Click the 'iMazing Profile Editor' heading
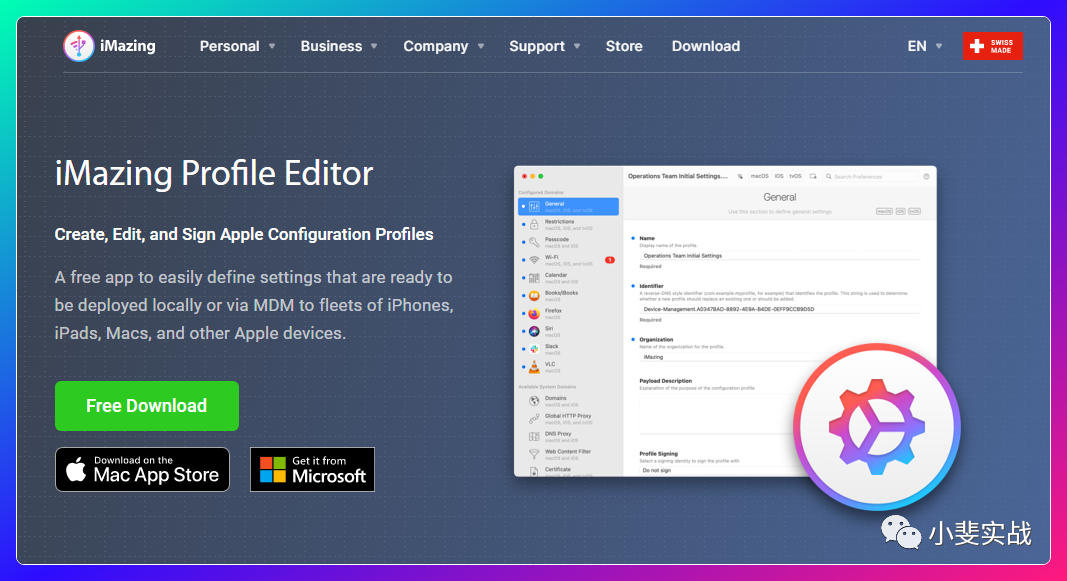The height and width of the screenshot is (581, 1067). click(x=214, y=173)
